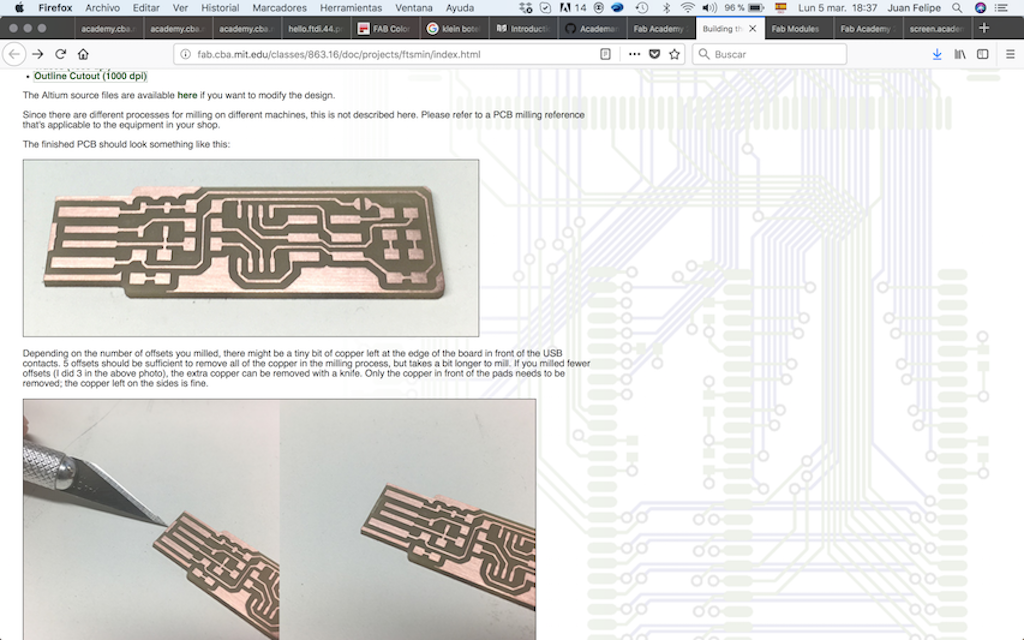Open the Editar menu
1024x640 pixels.
pos(146,8)
